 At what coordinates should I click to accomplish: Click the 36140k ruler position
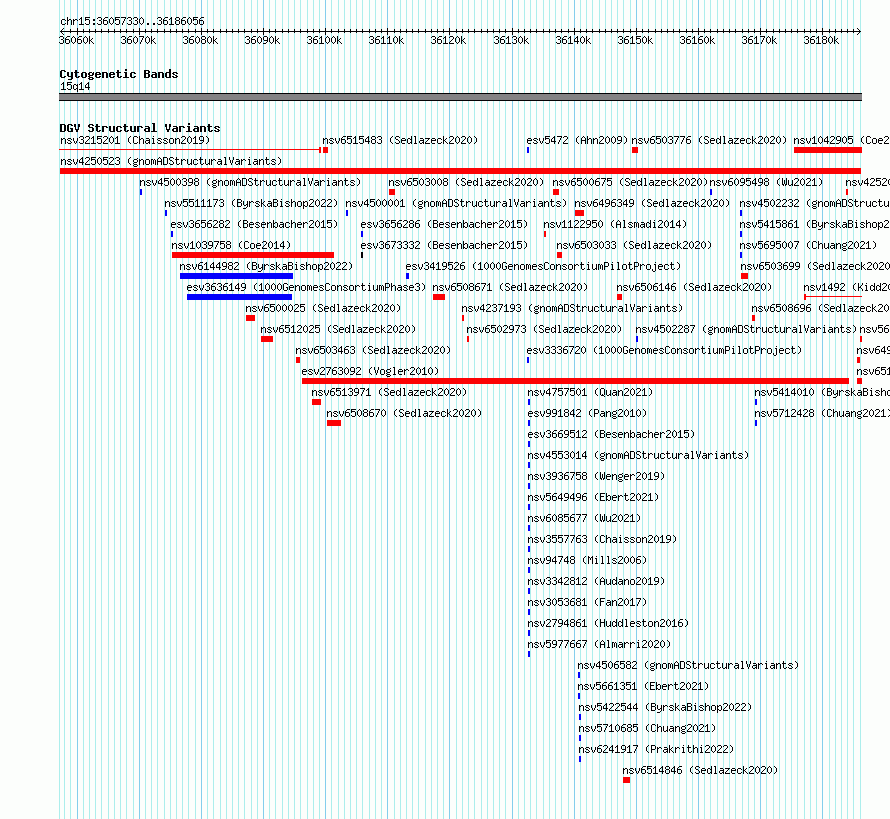click(x=573, y=40)
